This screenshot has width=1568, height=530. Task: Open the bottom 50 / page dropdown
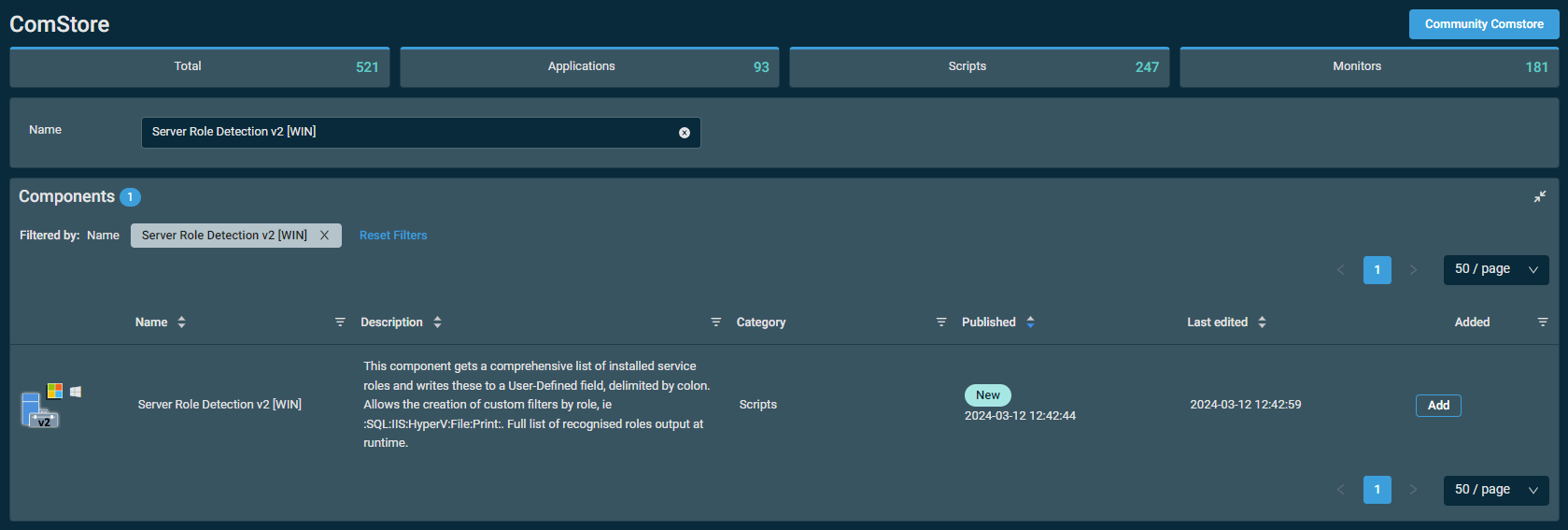[1496, 490]
